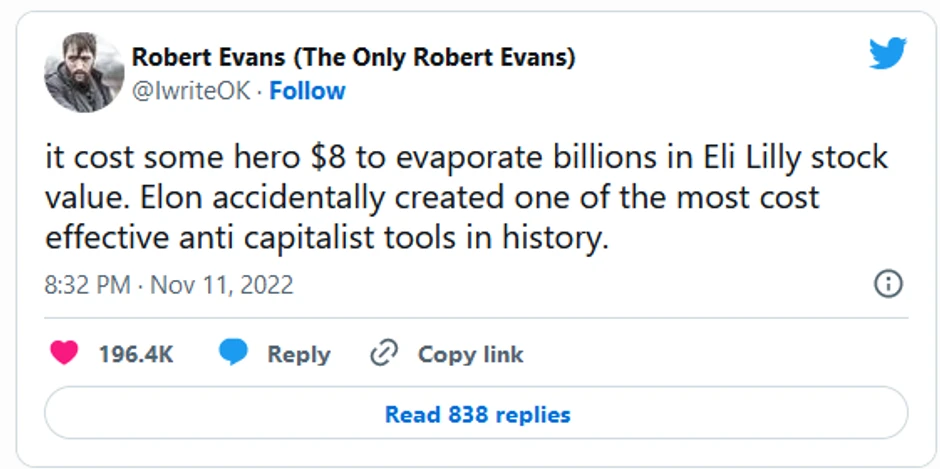
Task: Like the tweet with the heart icon
Action: tap(64, 353)
